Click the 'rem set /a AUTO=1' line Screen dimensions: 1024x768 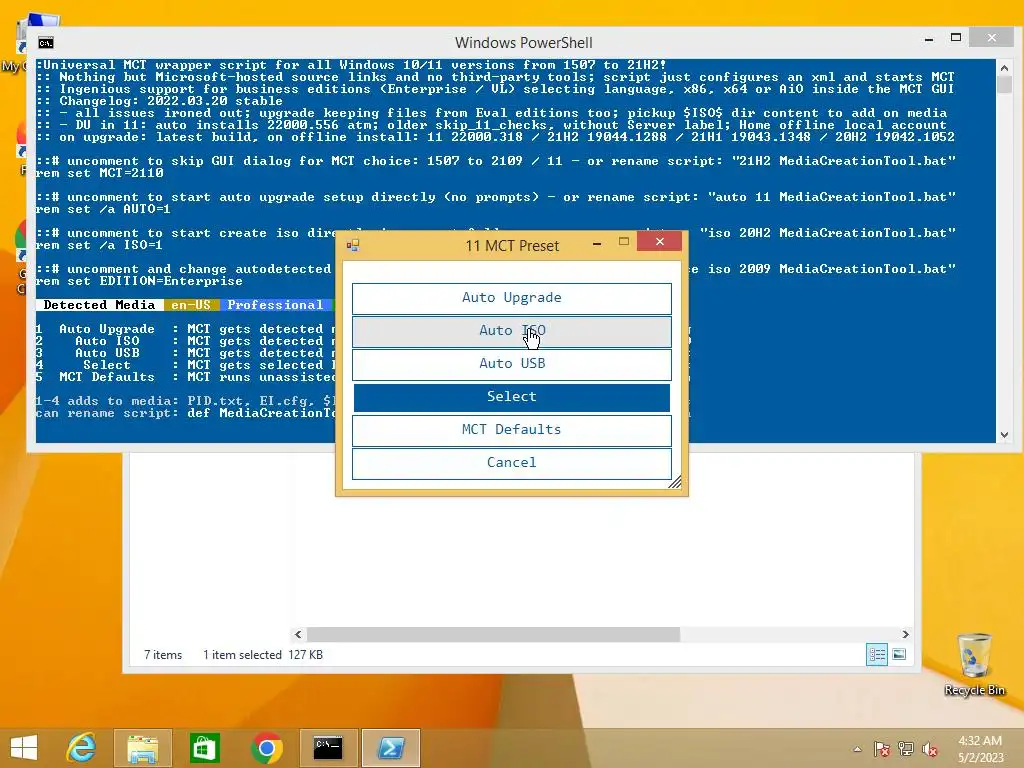point(104,209)
